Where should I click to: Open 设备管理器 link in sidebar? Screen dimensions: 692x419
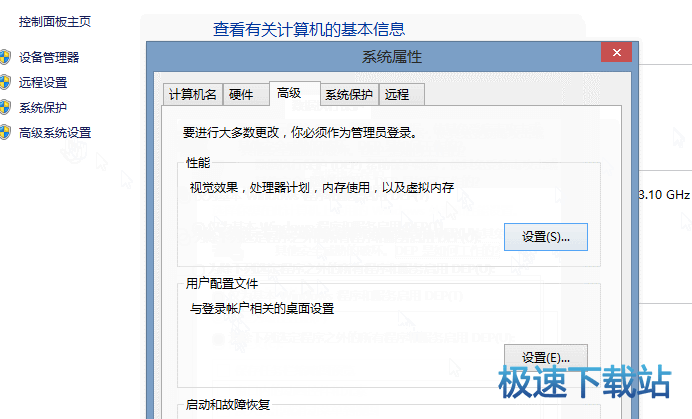49,57
